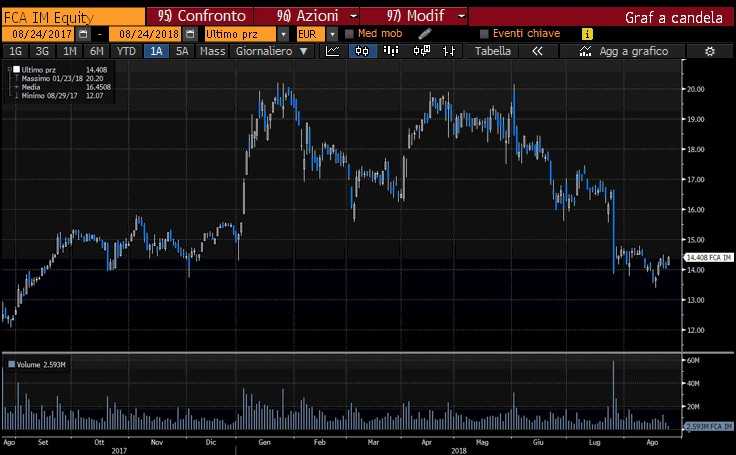Click the Minimo 08/29/17 legend row

[62, 95]
